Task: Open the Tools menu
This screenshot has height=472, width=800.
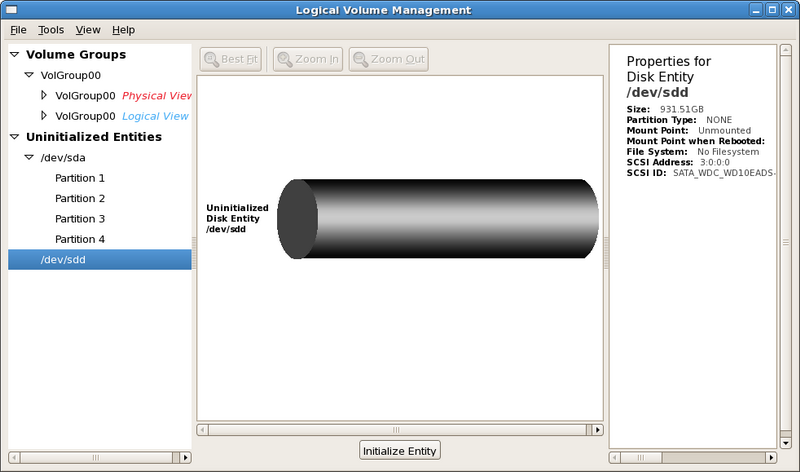Action: (x=51, y=30)
